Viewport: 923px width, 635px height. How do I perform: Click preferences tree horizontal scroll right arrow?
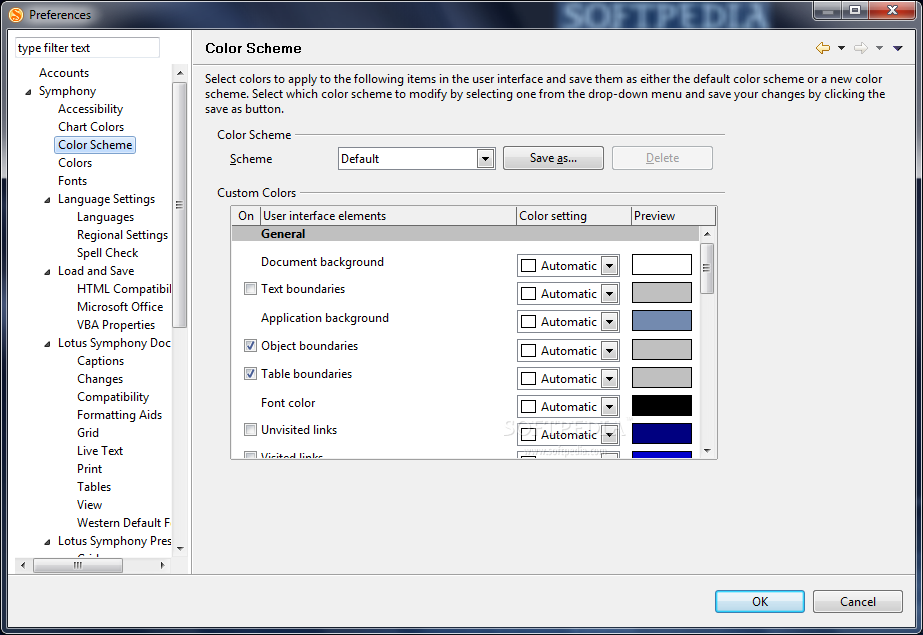click(162, 566)
